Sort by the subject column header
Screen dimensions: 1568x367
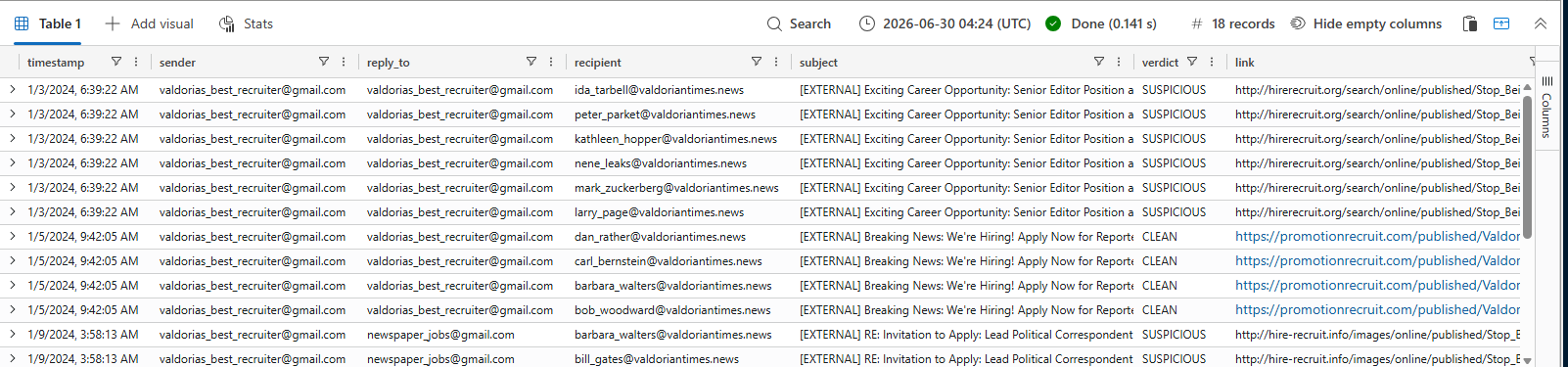point(818,62)
